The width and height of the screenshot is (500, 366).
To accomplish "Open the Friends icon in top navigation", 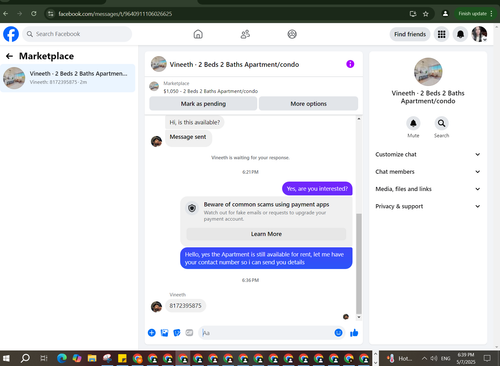I will [x=245, y=34].
